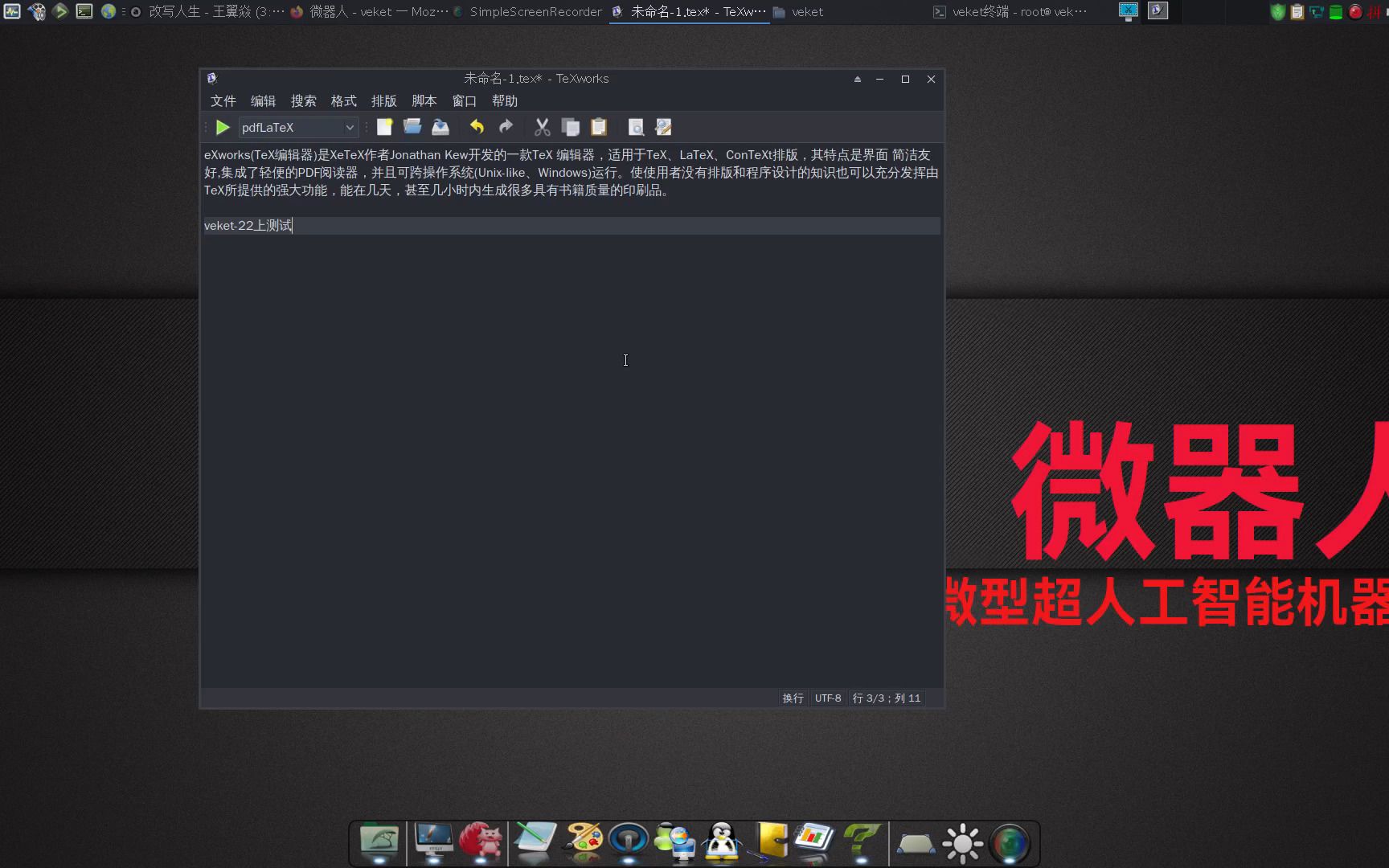The image size is (1389, 868).
Task: Run typesetting with the green play button
Action: 223,127
